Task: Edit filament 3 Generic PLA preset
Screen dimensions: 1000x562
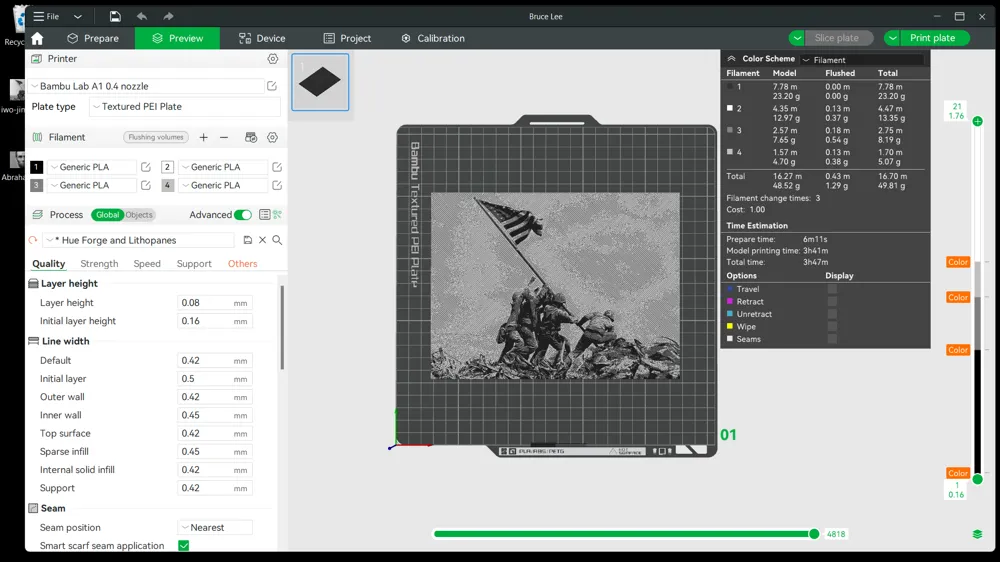Action: [x=145, y=186]
